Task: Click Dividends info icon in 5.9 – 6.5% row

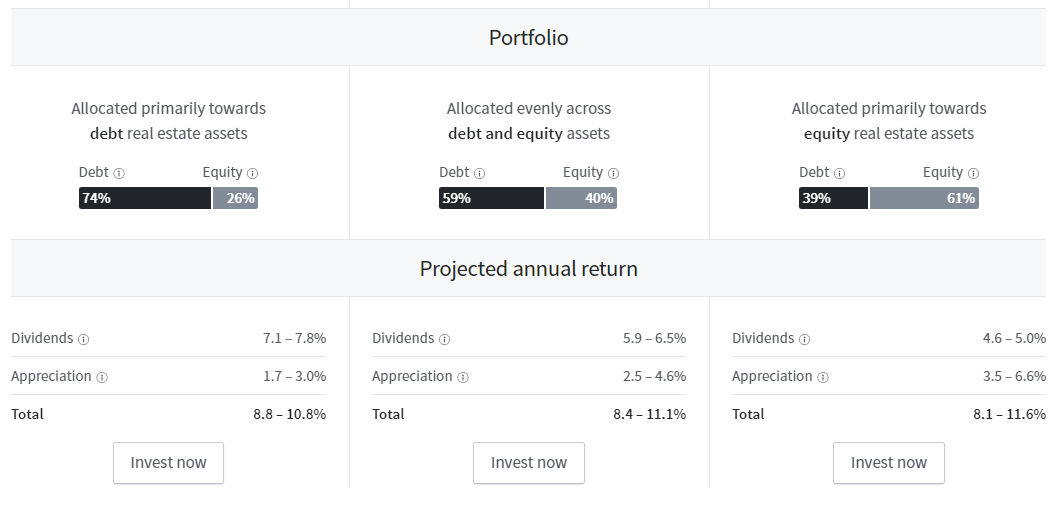Action: [x=445, y=339]
